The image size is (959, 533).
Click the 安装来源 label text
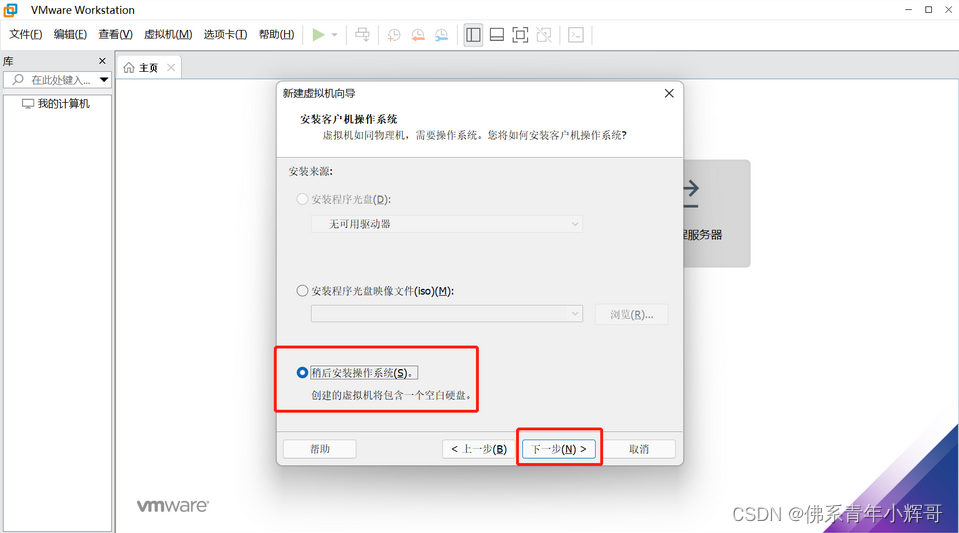(x=311, y=172)
